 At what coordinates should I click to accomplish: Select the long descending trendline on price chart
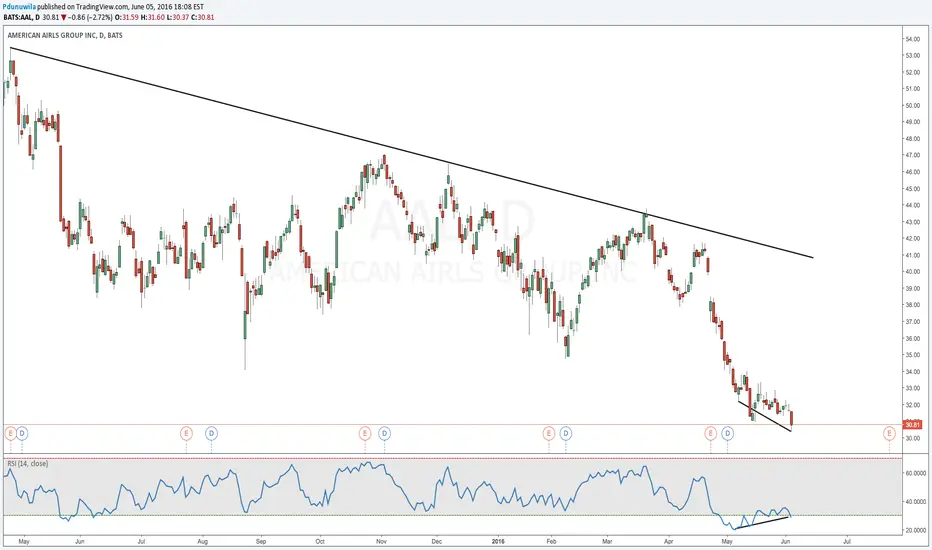411,152
